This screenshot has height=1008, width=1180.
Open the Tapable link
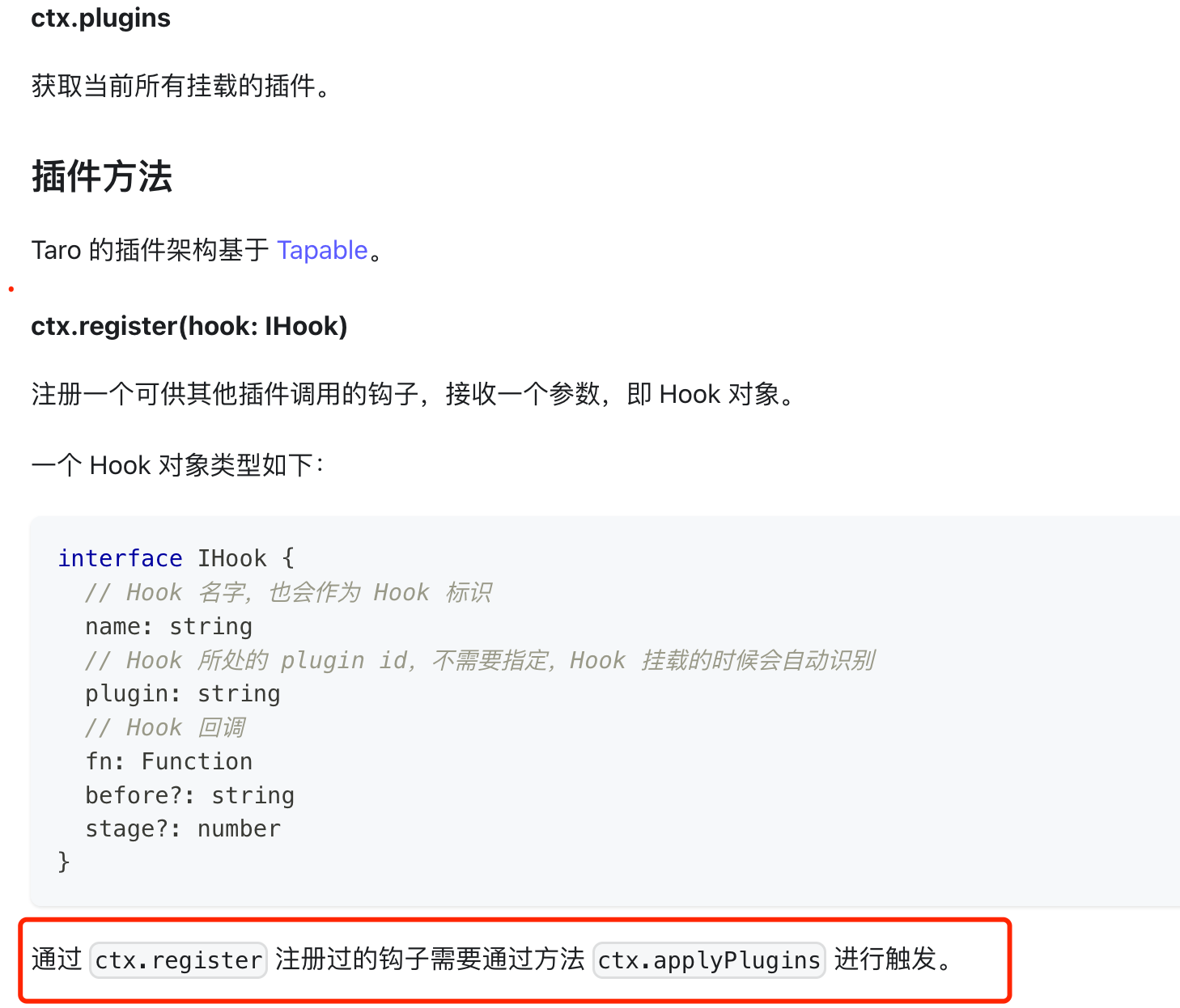322,250
